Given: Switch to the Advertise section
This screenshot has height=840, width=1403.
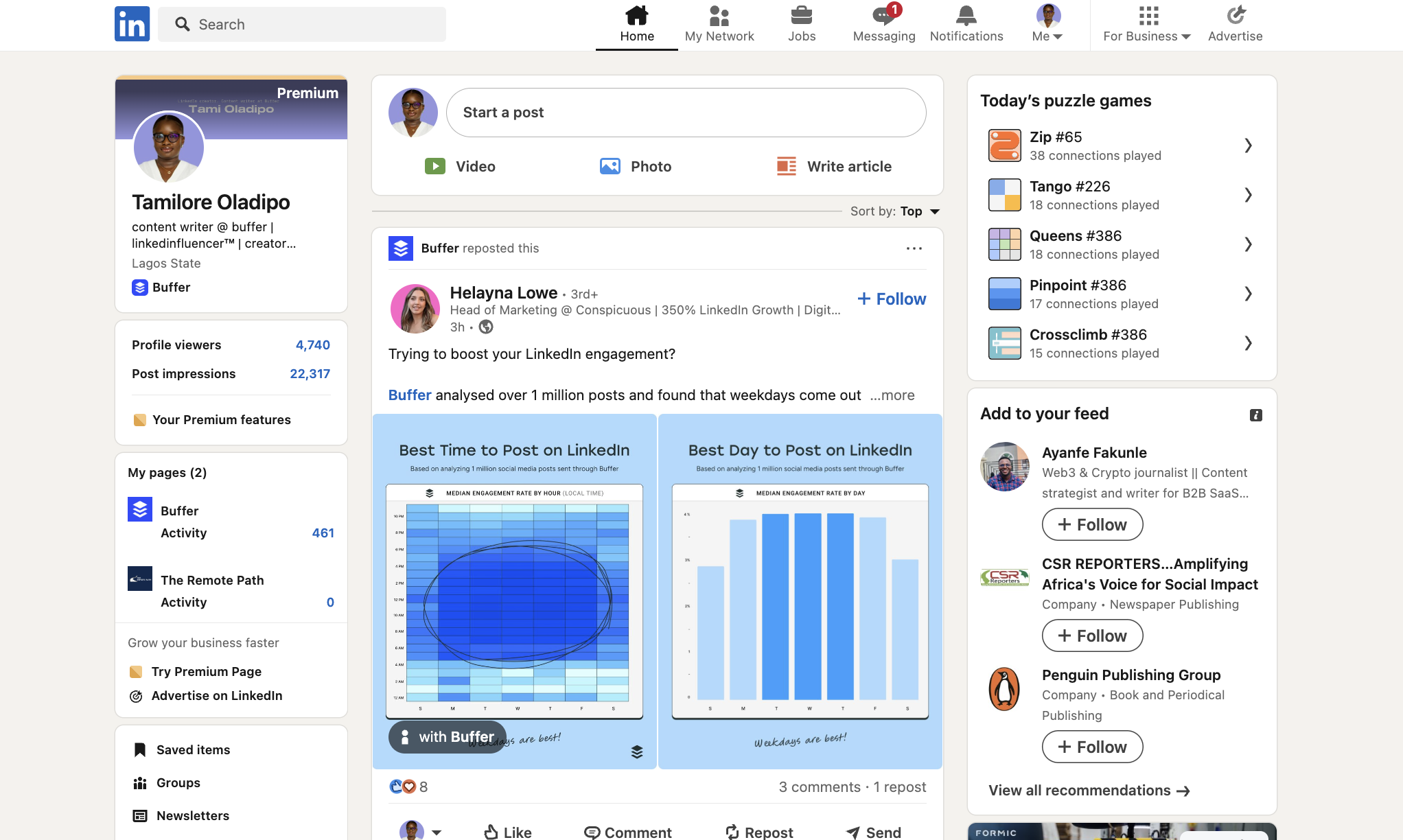Looking at the screenshot, I should tap(1234, 25).
